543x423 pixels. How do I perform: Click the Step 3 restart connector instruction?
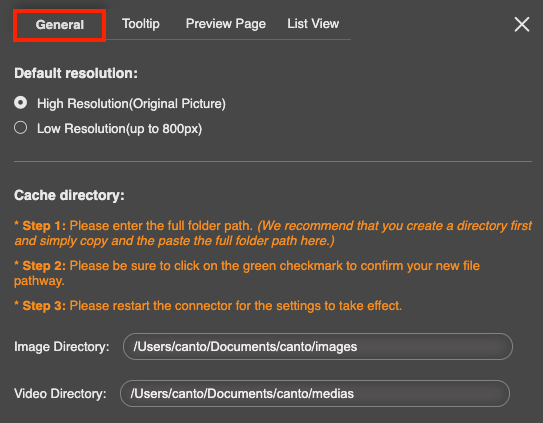pos(208,306)
